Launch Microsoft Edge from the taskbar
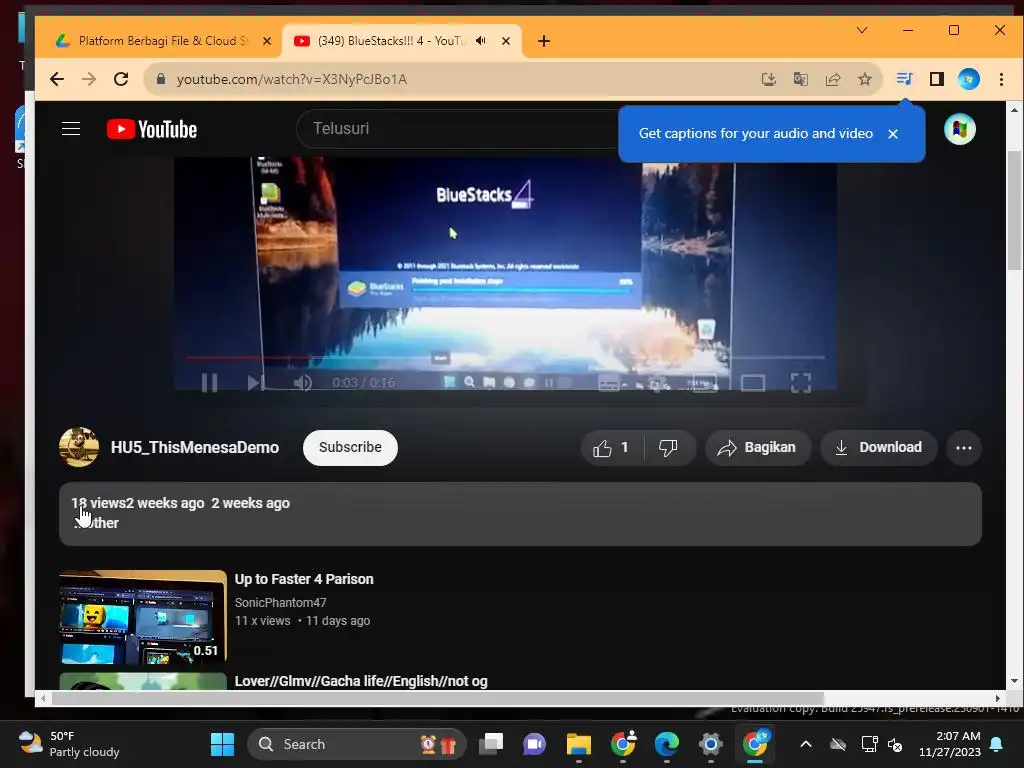 [666, 744]
